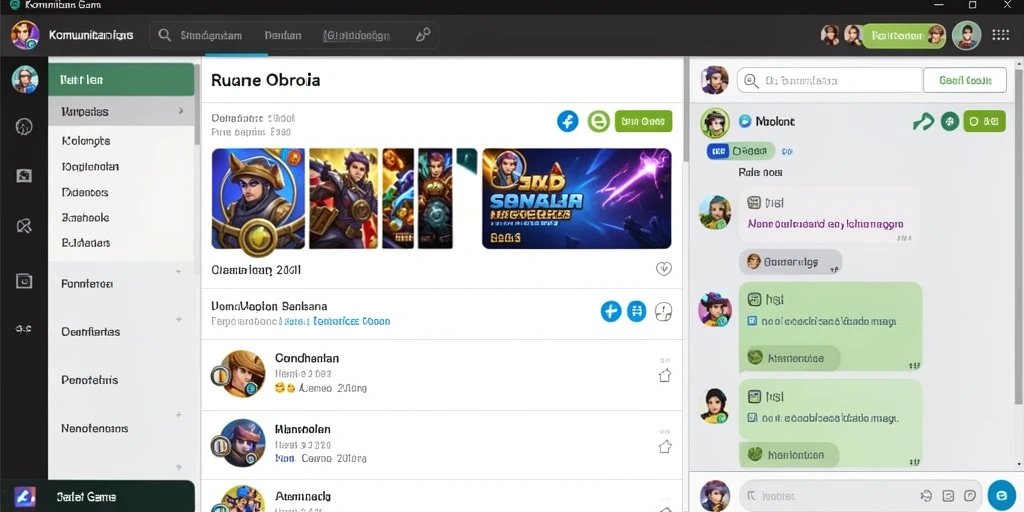Image resolution: width=1024 pixels, height=512 pixels.
Task: Click the green button beside Ruane Obroia icons
Action: 643,121
